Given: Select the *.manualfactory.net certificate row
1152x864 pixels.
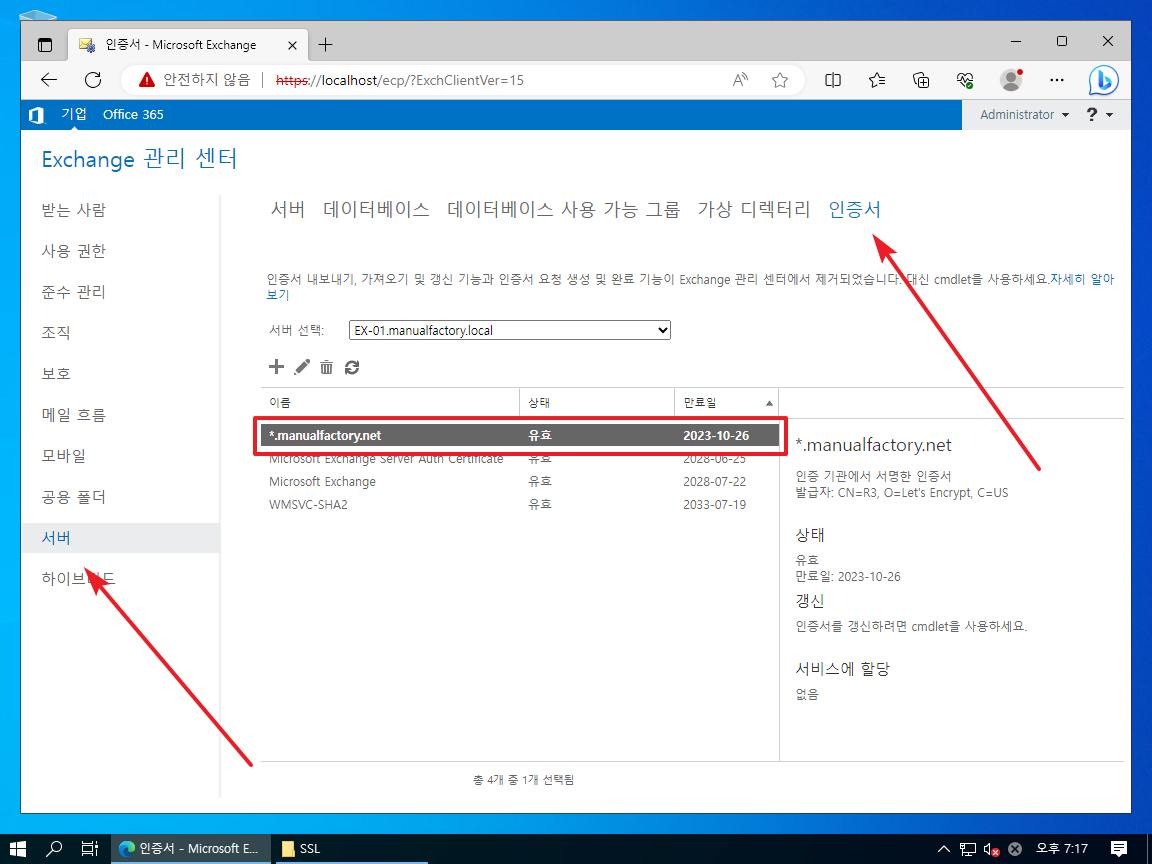Looking at the screenshot, I should pos(519,436).
